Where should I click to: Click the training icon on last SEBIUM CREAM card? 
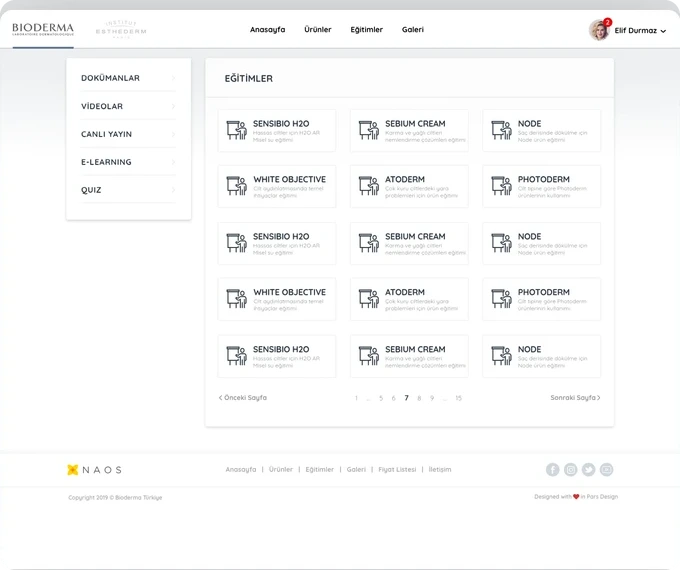point(369,356)
